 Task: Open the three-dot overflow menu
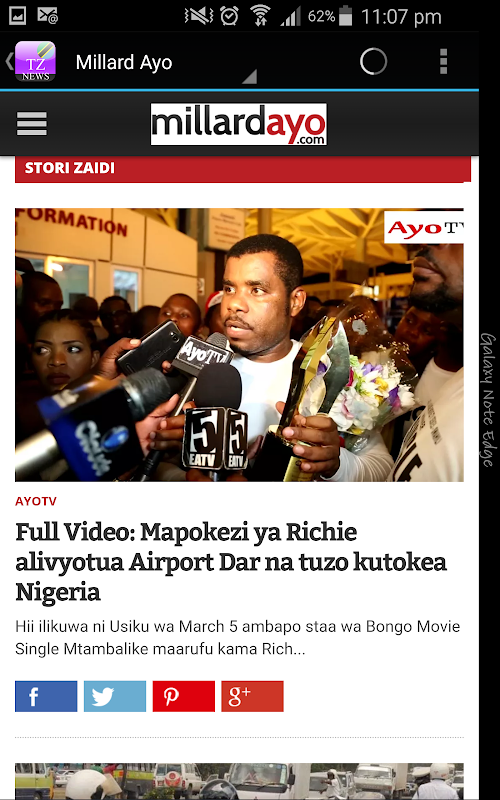click(443, 62)
